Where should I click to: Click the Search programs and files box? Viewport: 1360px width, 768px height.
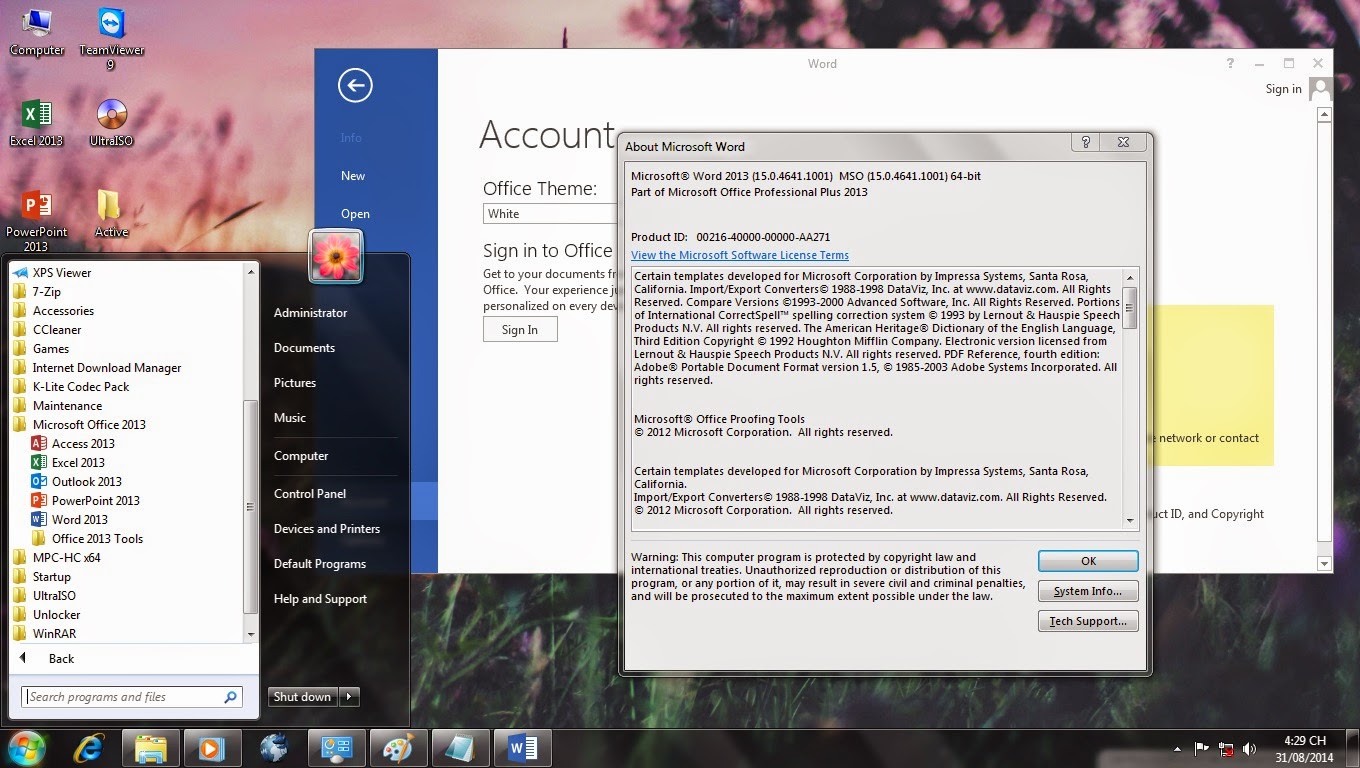click(x=122, y=697)
